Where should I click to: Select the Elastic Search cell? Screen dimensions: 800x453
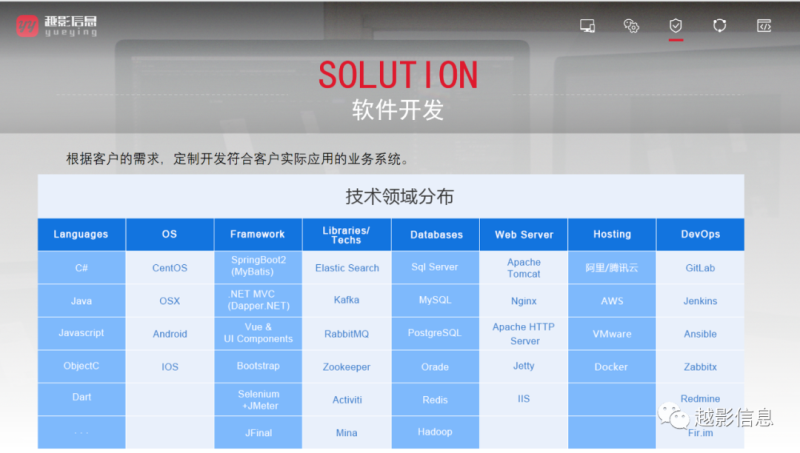pyautogui.click(x=346, y=267)
